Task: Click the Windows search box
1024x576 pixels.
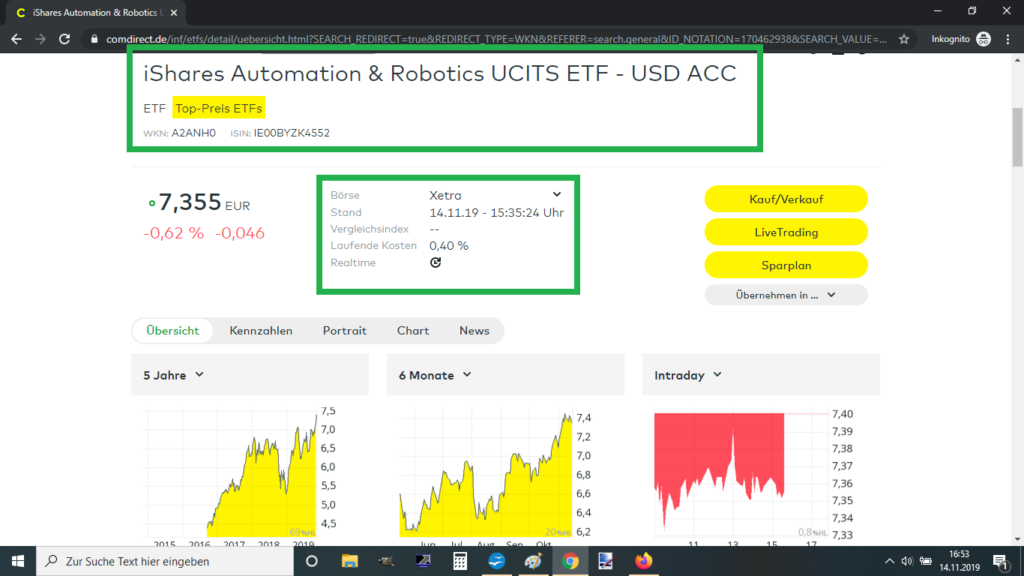Action: click(165, 561)
